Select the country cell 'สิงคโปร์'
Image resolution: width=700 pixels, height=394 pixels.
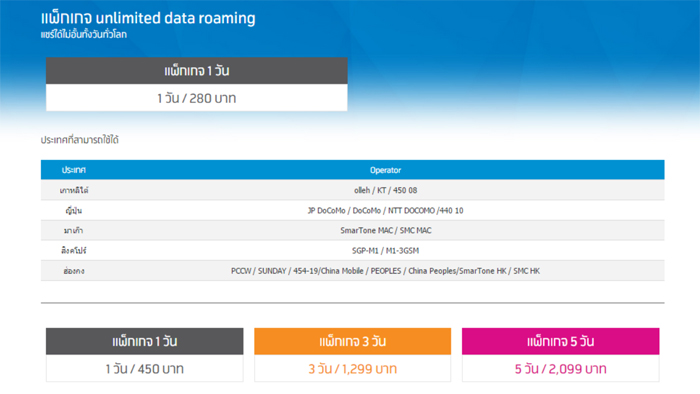pyautogui.click(x=74, y=251)
